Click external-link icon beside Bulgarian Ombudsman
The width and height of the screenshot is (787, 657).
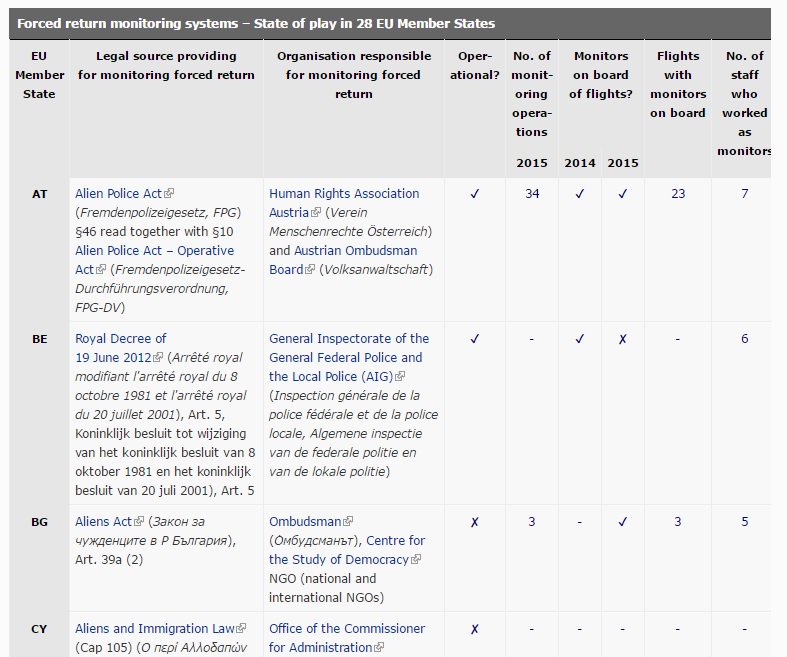pos(348,521)
